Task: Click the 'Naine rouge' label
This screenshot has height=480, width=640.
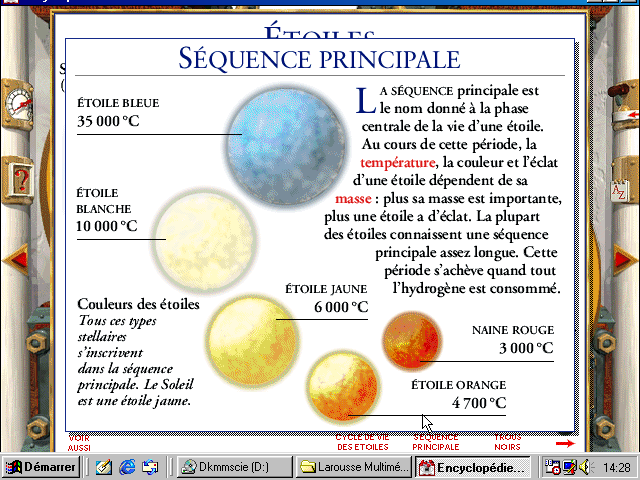Action: coord(513,330)
